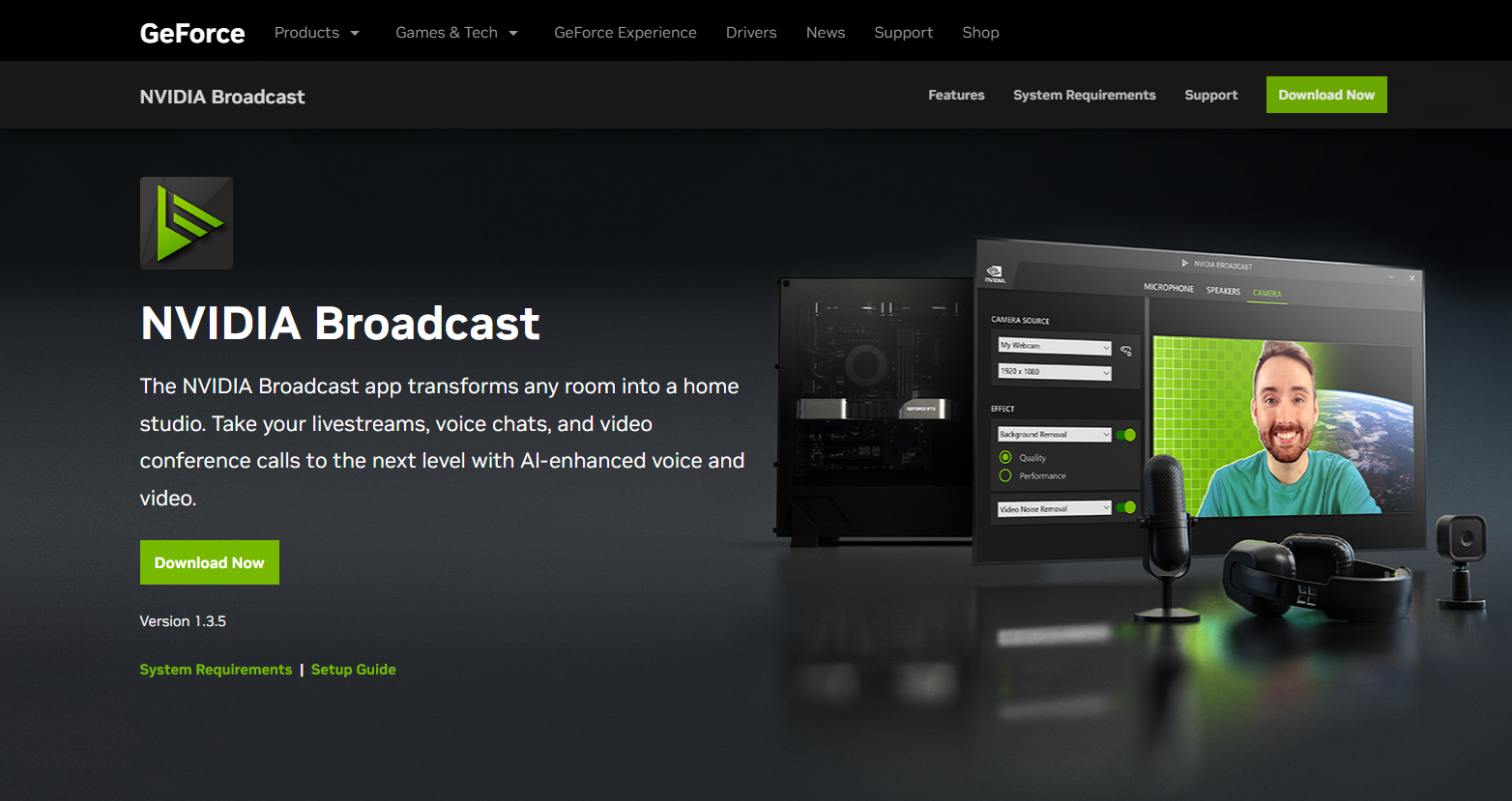Click the "Version 1.3.5" text

tap(183, 621)
